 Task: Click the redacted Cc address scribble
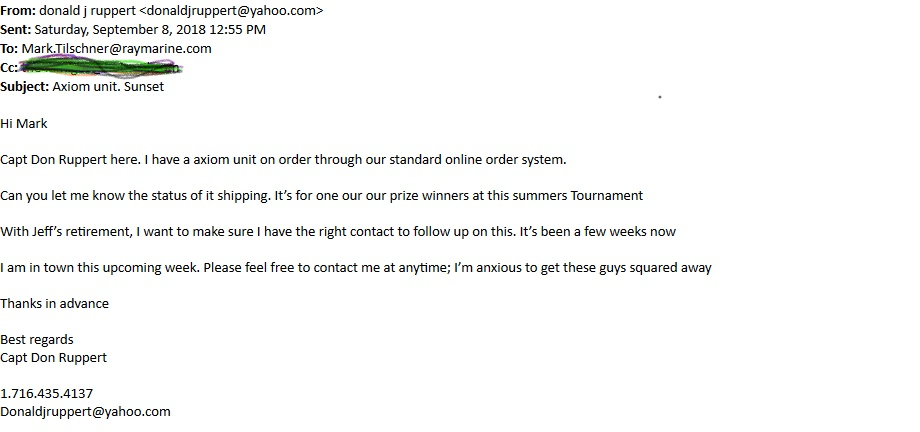[101, 66]
